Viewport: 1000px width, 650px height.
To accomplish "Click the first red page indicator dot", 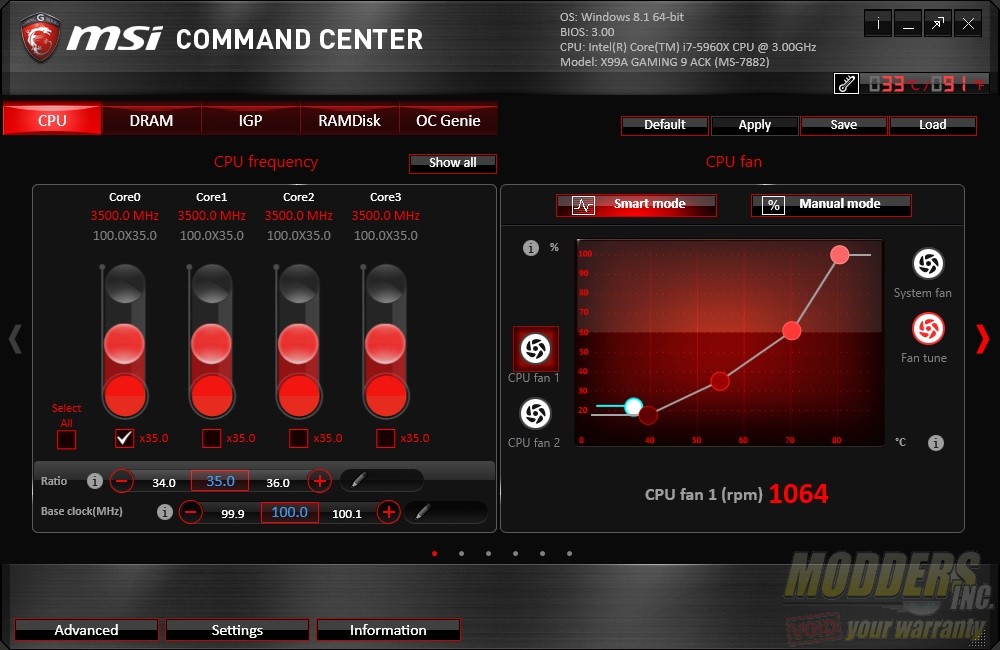I will (434, 554).
